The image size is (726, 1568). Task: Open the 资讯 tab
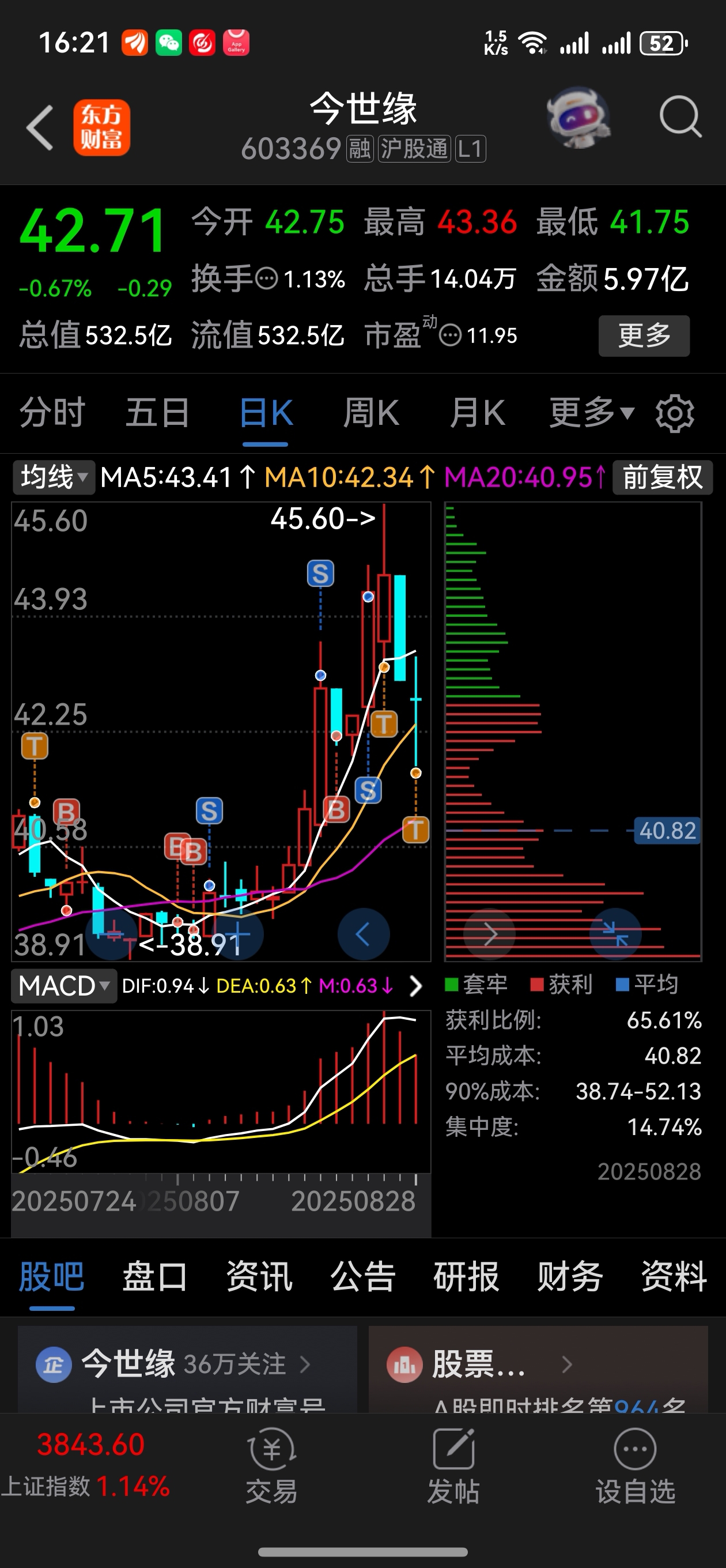pos(259,1276)
